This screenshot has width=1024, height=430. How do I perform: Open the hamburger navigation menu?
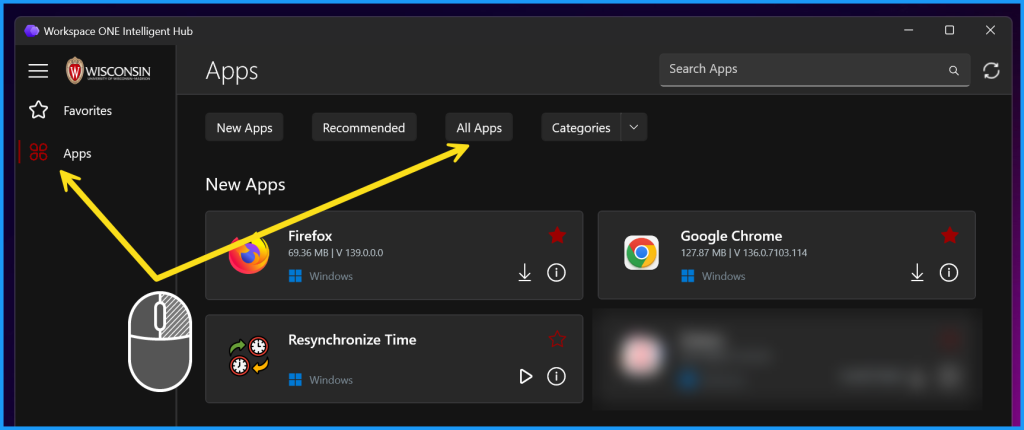(38, 71)
